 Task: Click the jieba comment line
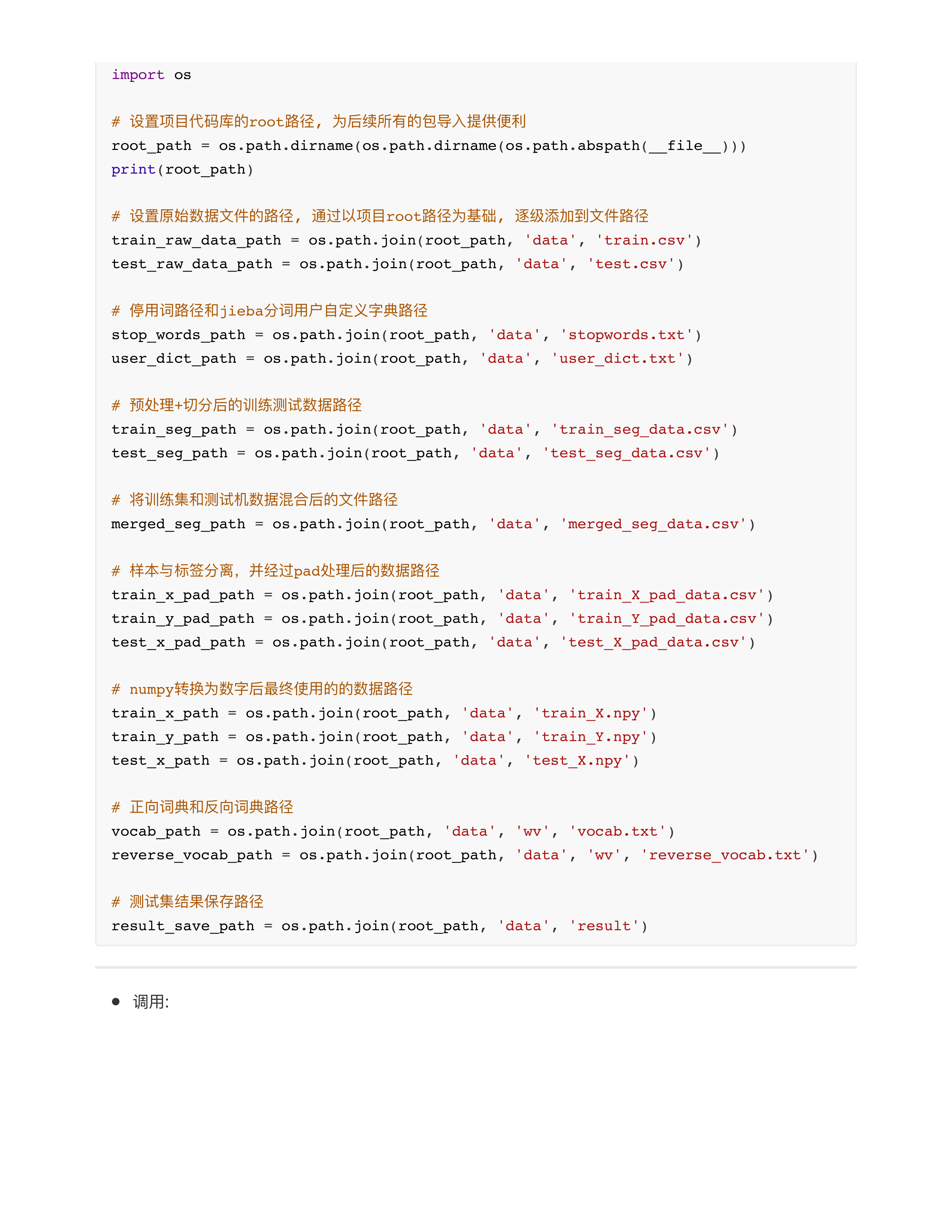coord(270,311)
